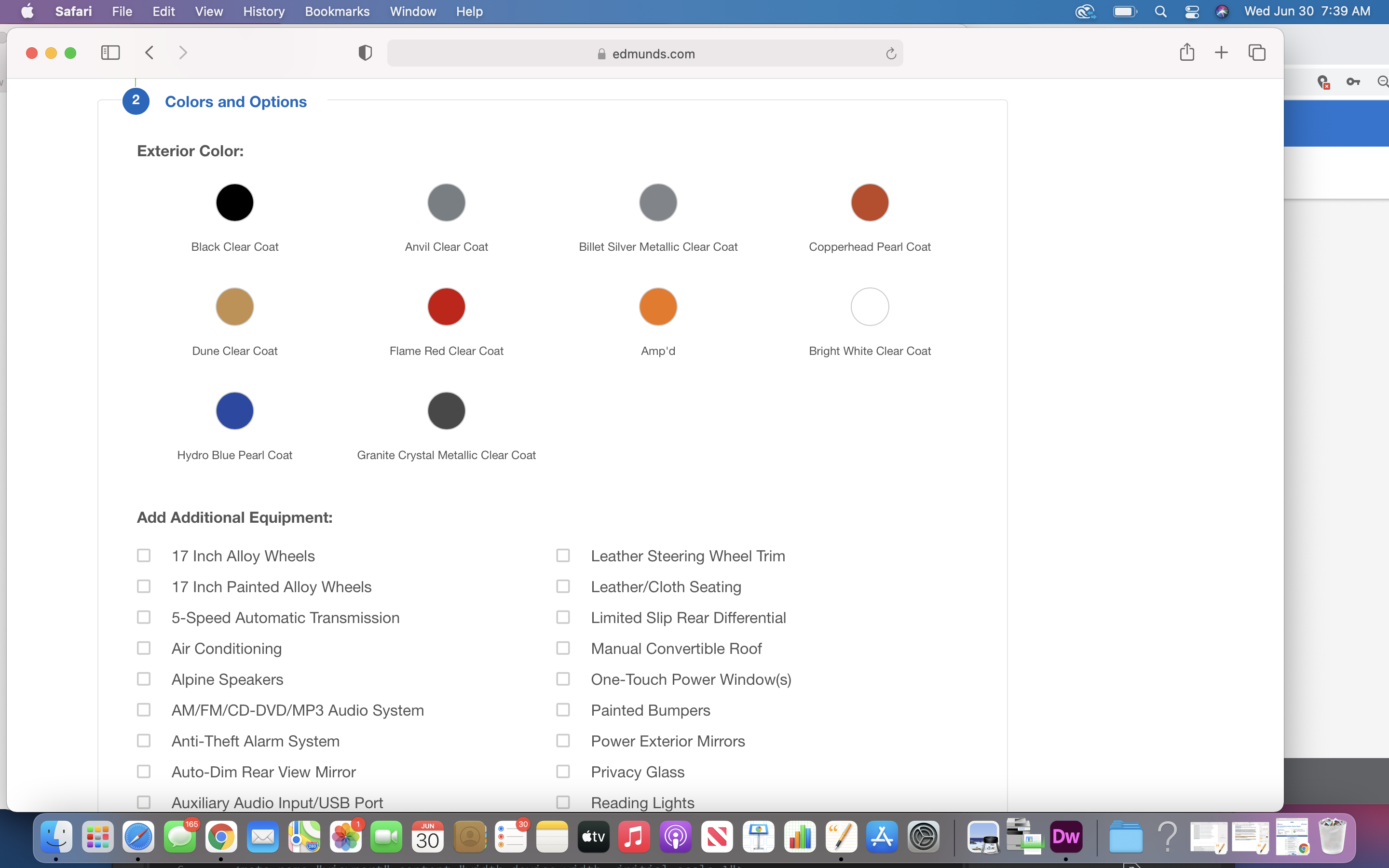Viewport: 1389px width, 868px height.
Task: Click the date and time clock
Action: point(1307,12)
